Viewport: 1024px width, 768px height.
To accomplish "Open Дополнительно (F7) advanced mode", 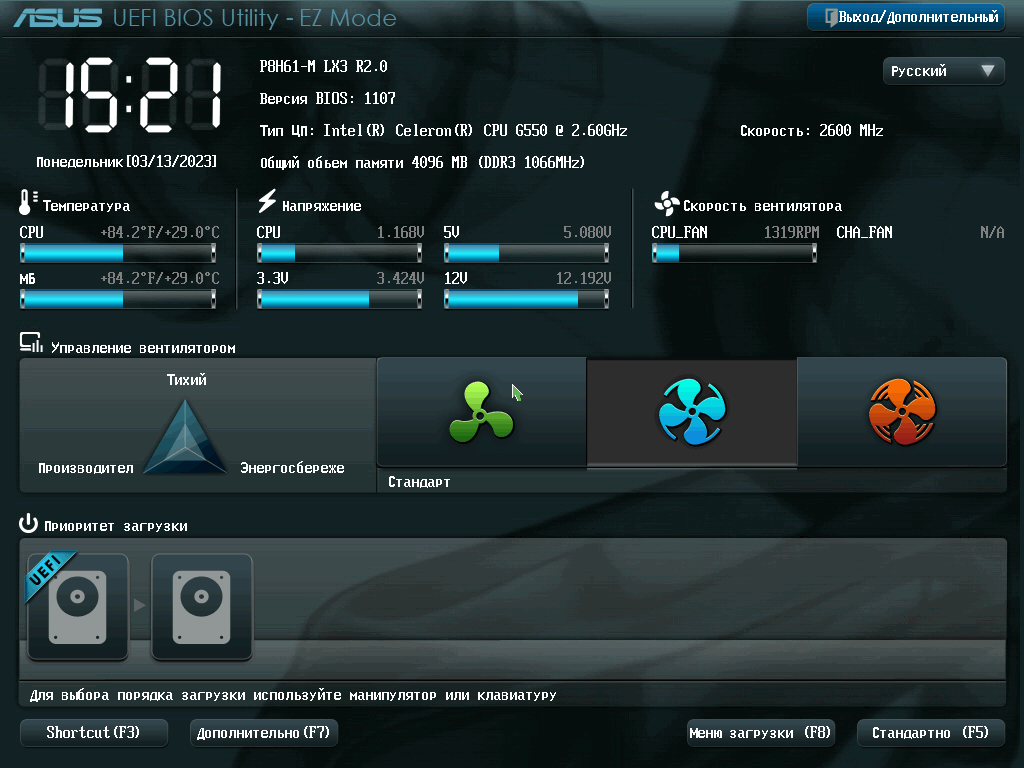I will coord(263,733).
